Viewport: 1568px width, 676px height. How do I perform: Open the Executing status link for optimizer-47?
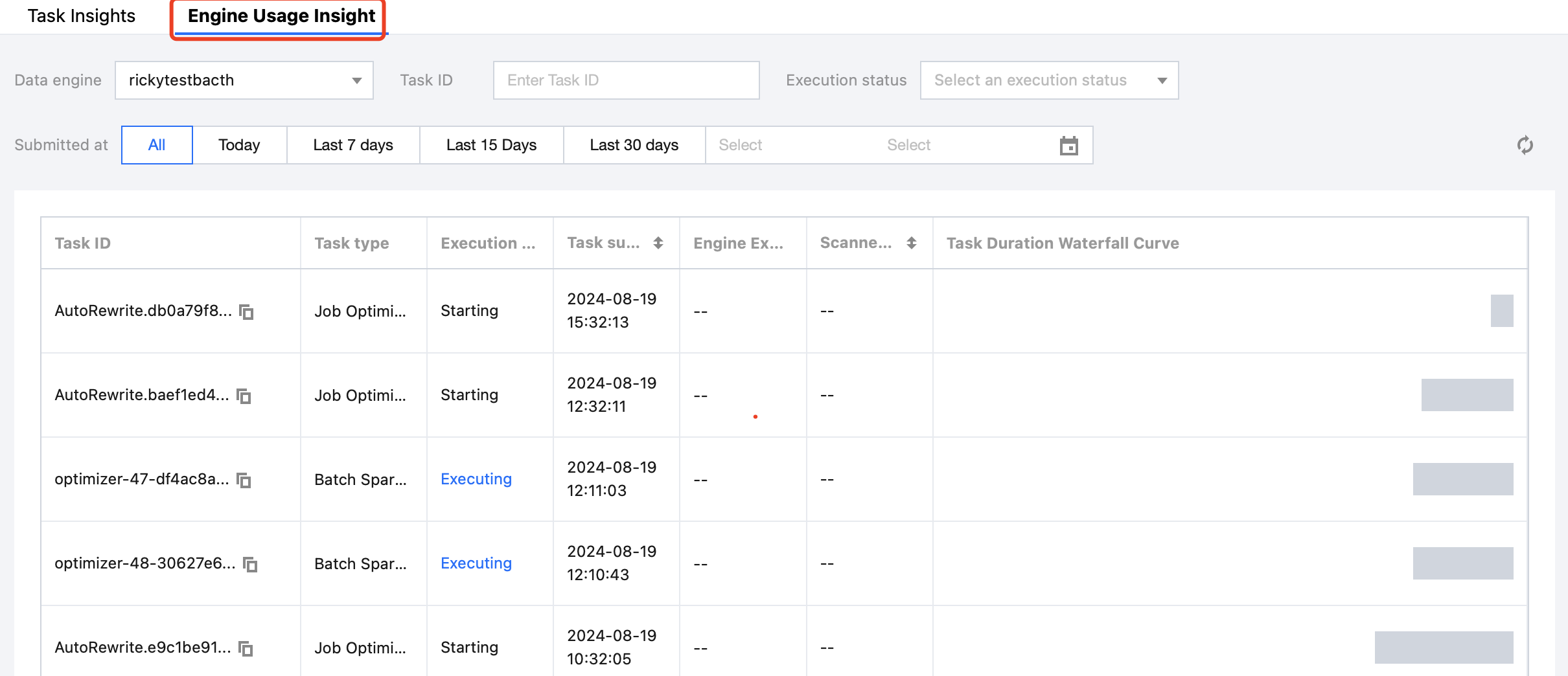(476, 479)
